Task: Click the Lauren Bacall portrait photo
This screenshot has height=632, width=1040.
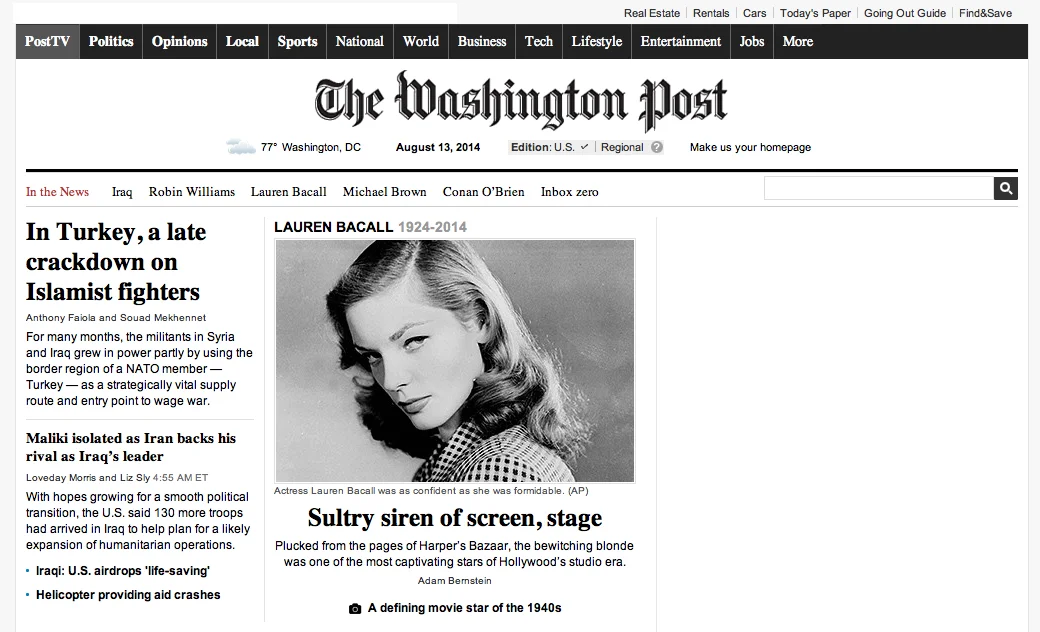Action: [x=455, y=361]
